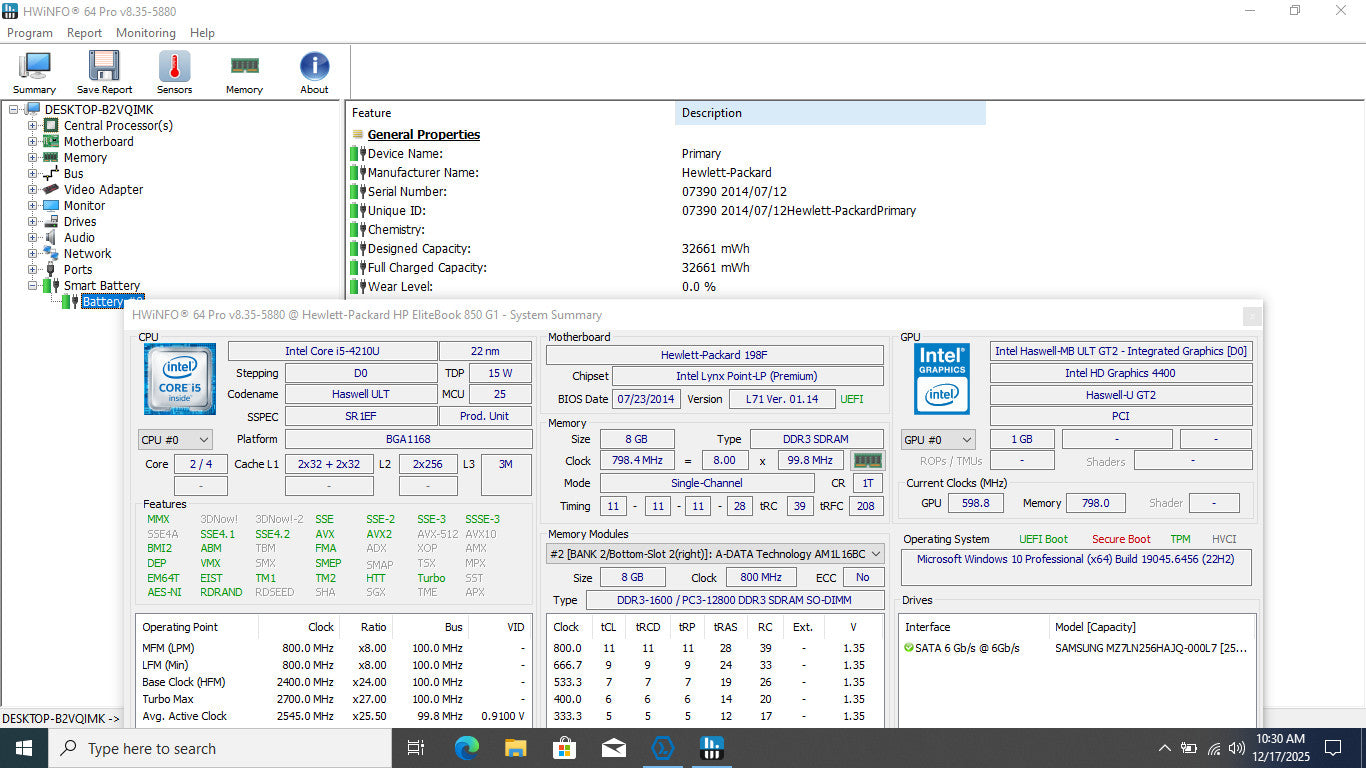Launch Microsoft Edge from taskbar
The image size is (1366, 768).
tap(467, 748)
